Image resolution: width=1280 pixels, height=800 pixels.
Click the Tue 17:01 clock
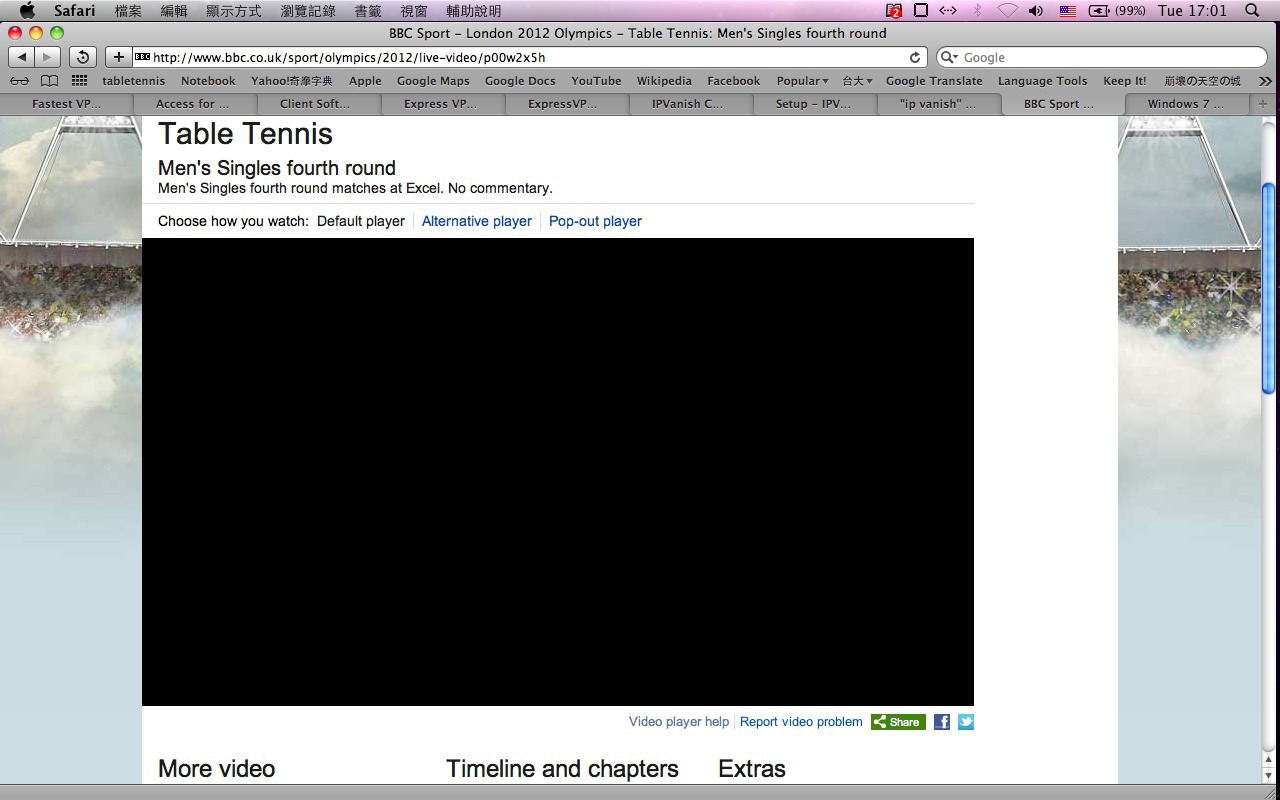click(1192, 11)
